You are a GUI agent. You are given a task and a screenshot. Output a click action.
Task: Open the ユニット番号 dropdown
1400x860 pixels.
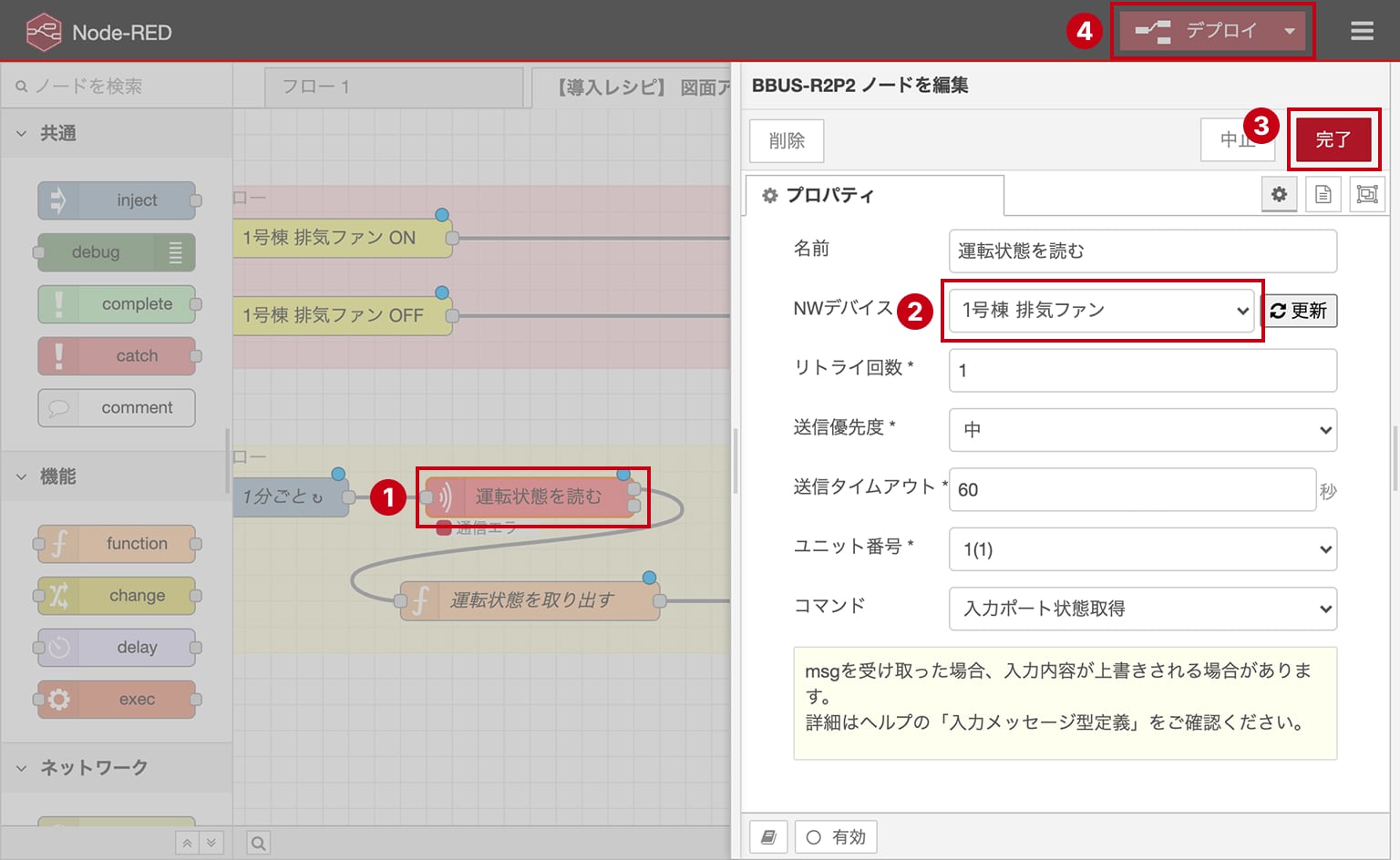(x=1143, y=549)
